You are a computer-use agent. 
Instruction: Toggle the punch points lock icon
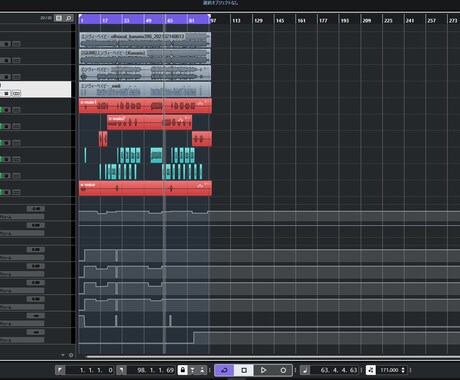pyautogui.click(x=182, y=370)
